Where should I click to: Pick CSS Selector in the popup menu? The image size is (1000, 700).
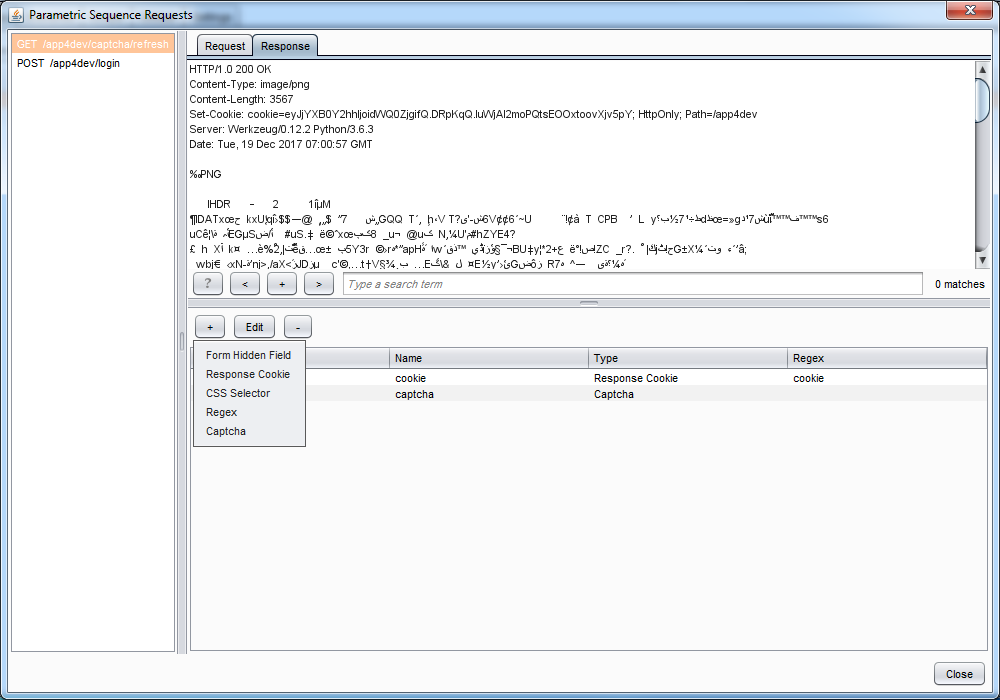[249, 393]
